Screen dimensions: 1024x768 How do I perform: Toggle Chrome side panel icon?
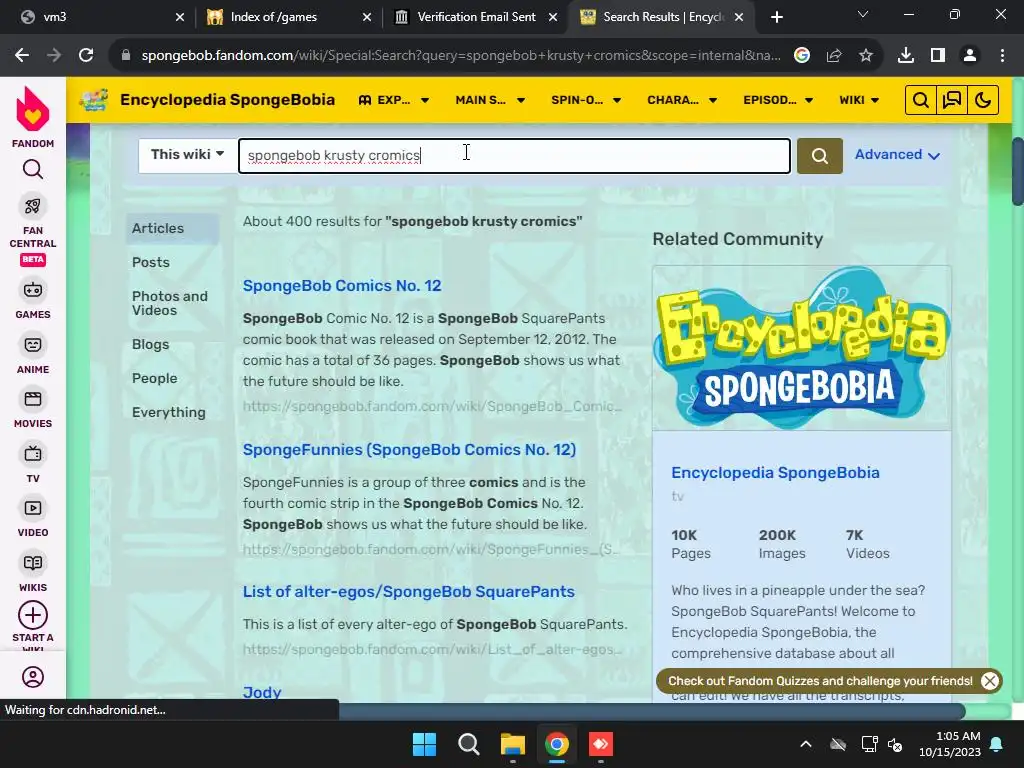point(938,56)
